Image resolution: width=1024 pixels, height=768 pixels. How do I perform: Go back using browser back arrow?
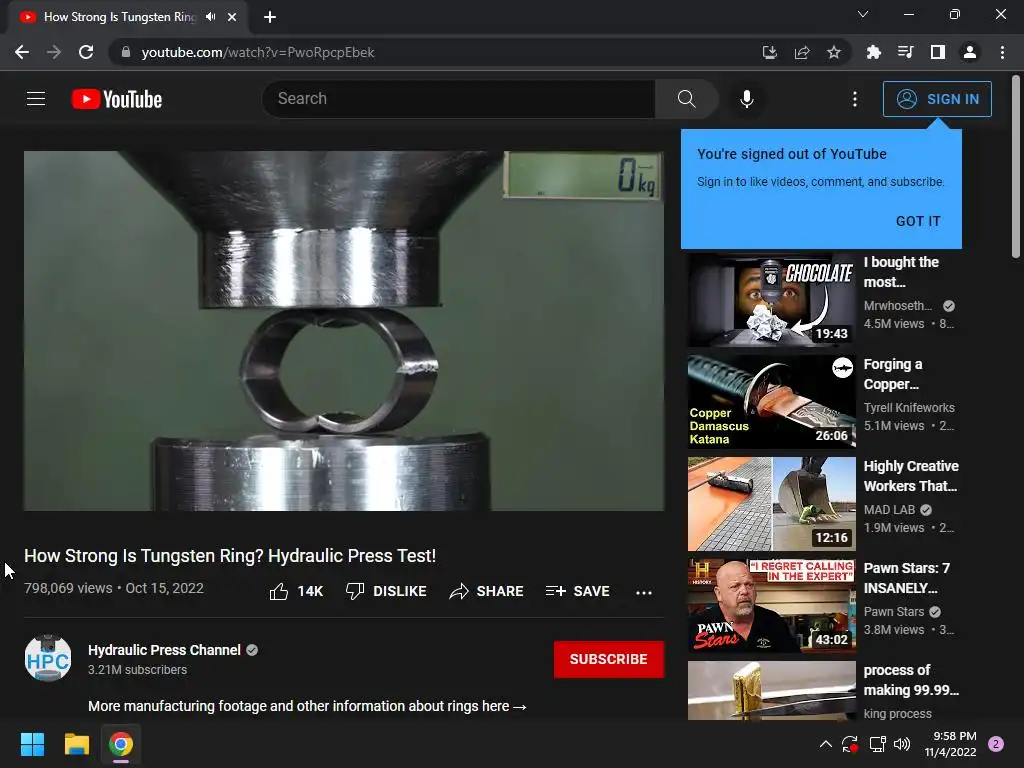tap(22, 52)
